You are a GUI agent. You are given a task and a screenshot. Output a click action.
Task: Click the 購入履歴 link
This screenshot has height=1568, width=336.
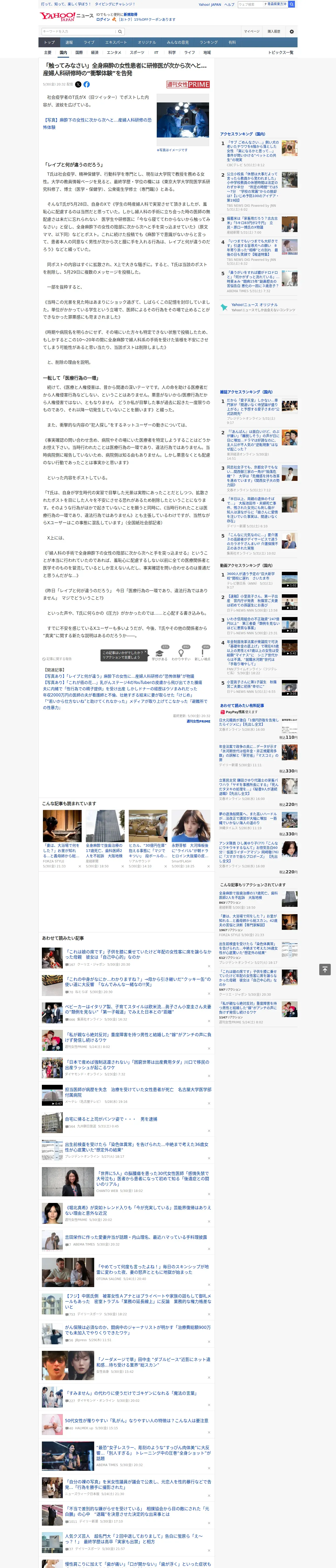click(274, 31)
